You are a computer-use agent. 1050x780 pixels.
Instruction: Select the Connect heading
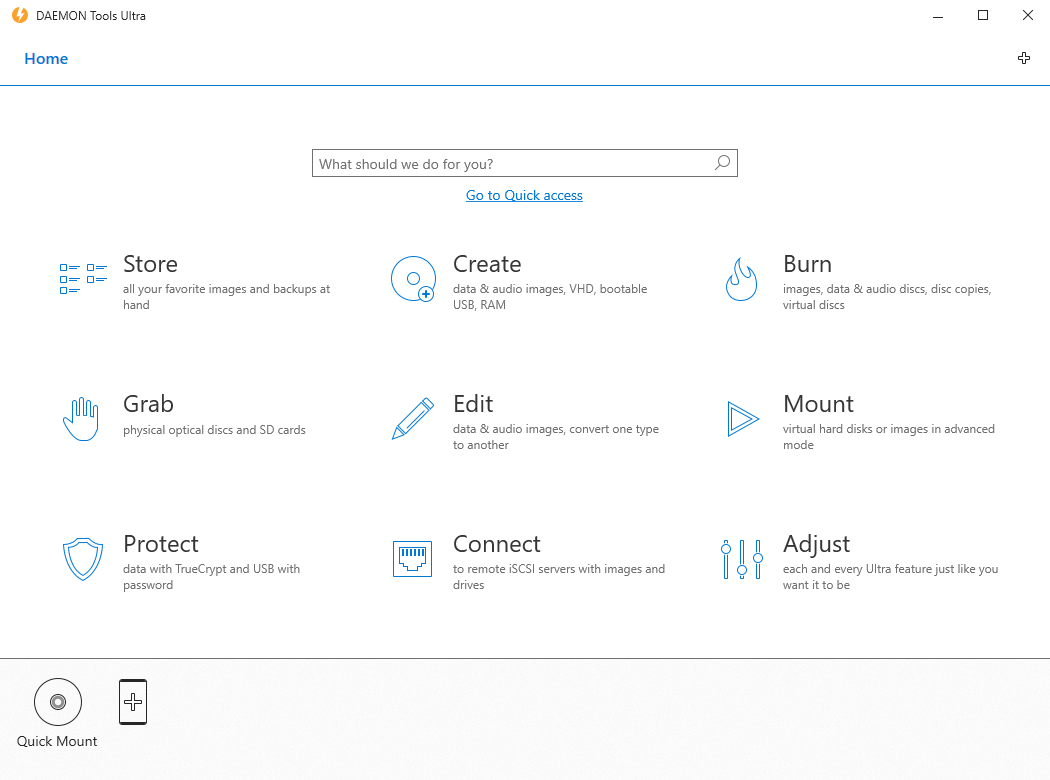497,544
